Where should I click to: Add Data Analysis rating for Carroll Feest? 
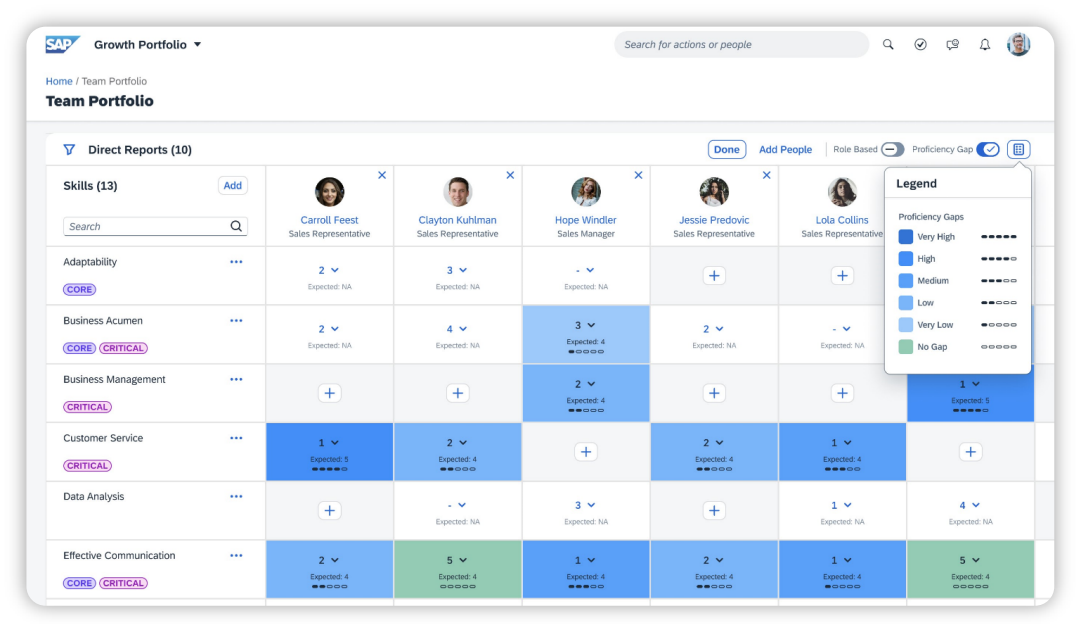point(330,511)
